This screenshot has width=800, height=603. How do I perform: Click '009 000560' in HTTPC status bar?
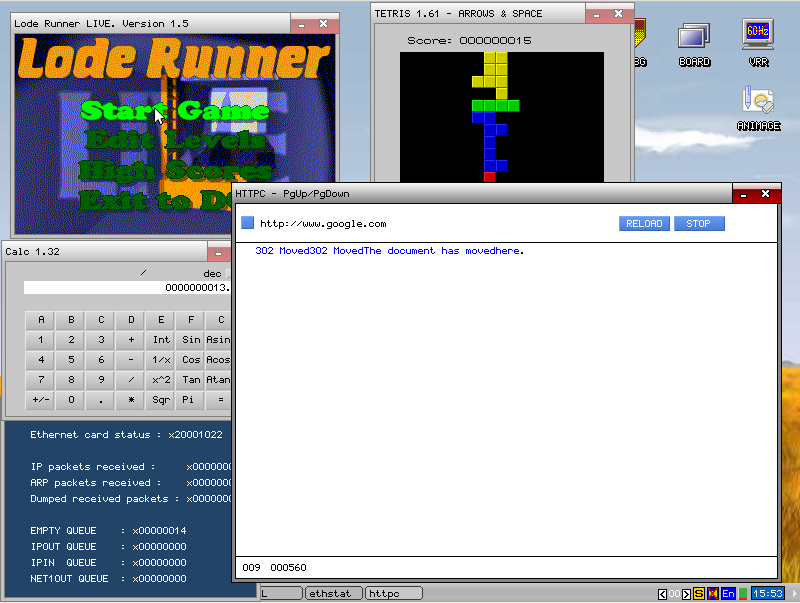[x=274, y=567]
